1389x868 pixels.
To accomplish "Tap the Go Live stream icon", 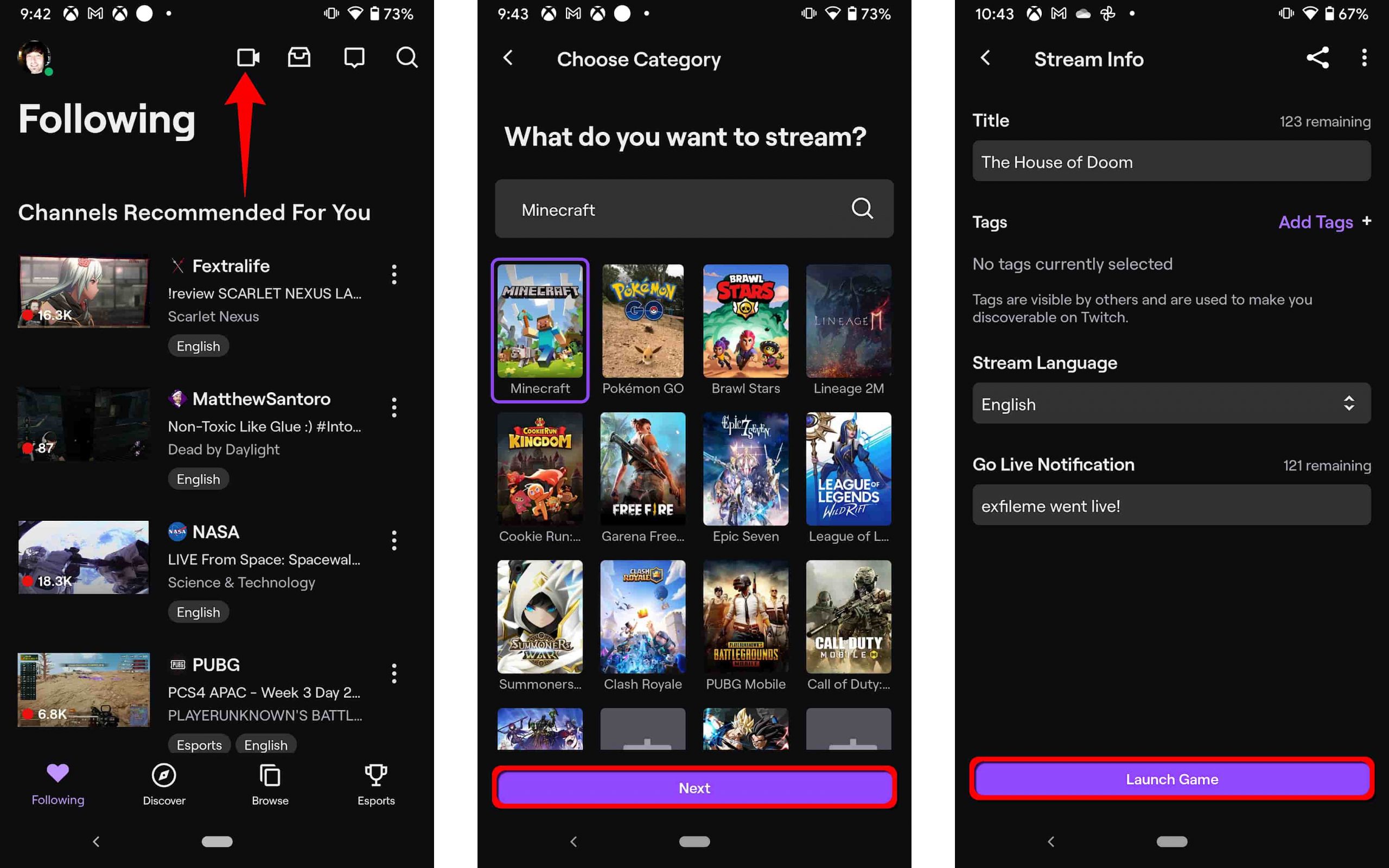I will coord(248,57).
